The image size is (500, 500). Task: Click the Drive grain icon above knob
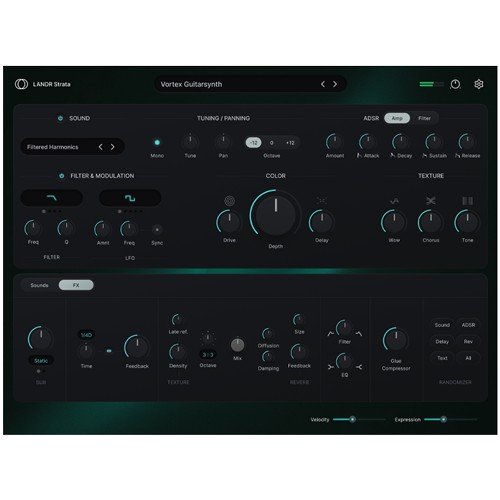(x=229, y=201)
